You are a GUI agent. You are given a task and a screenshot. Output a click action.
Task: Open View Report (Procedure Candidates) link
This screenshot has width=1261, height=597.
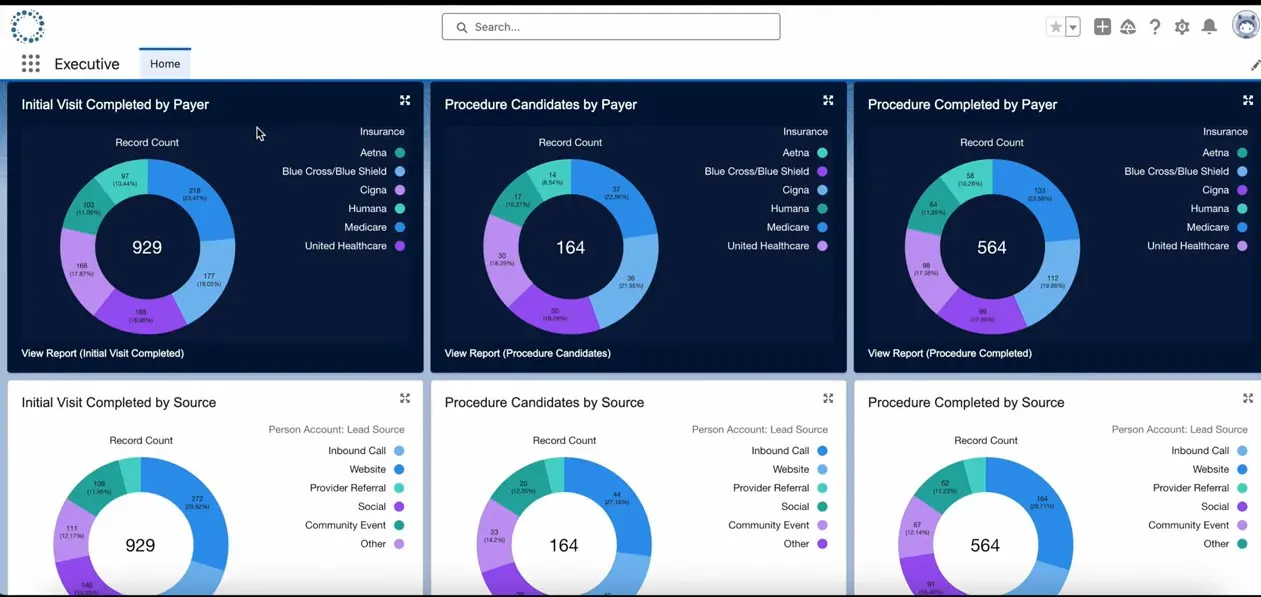pyautogui.click(x=527, y=353)
